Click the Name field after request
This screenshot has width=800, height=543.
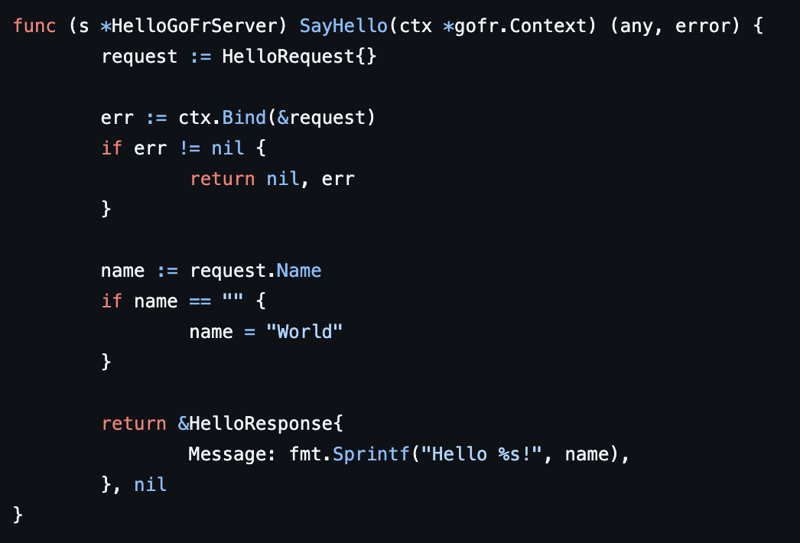pyautogui.click(x=299, y=271)
